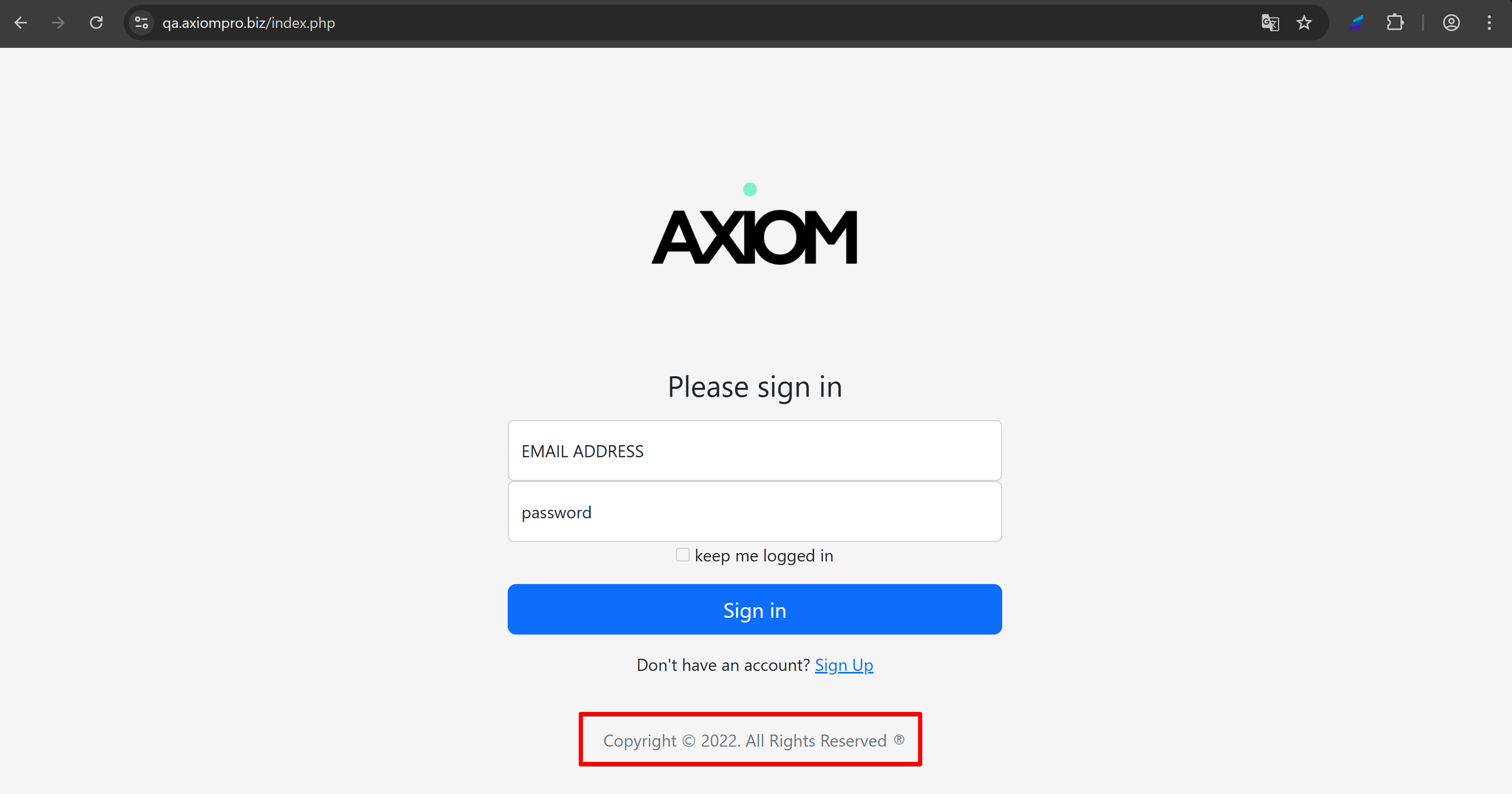Click into the password field
This screenshot has width=1512, height=794.
(754, 512)
